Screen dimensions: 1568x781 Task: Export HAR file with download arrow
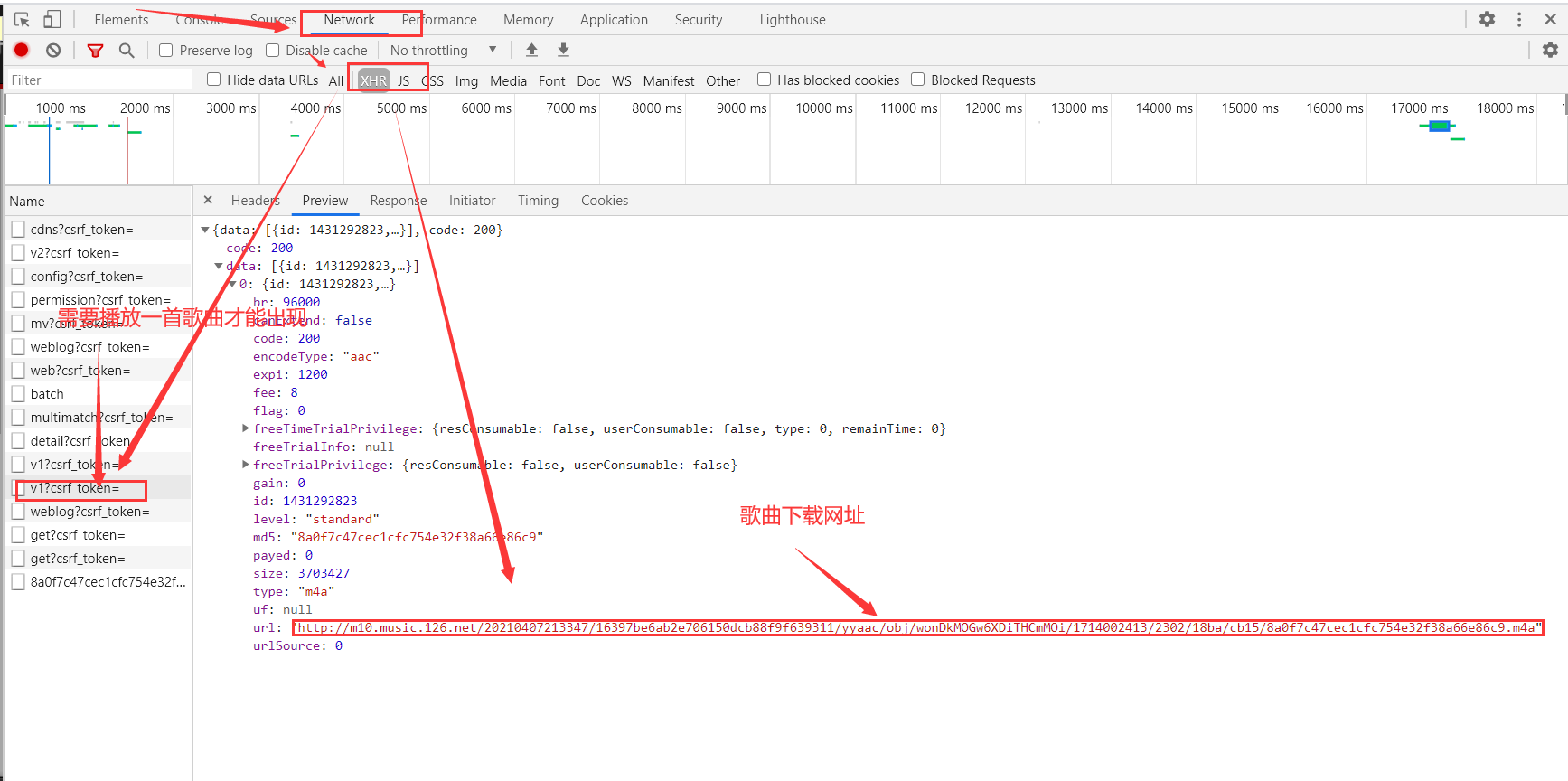coord(563,50)
